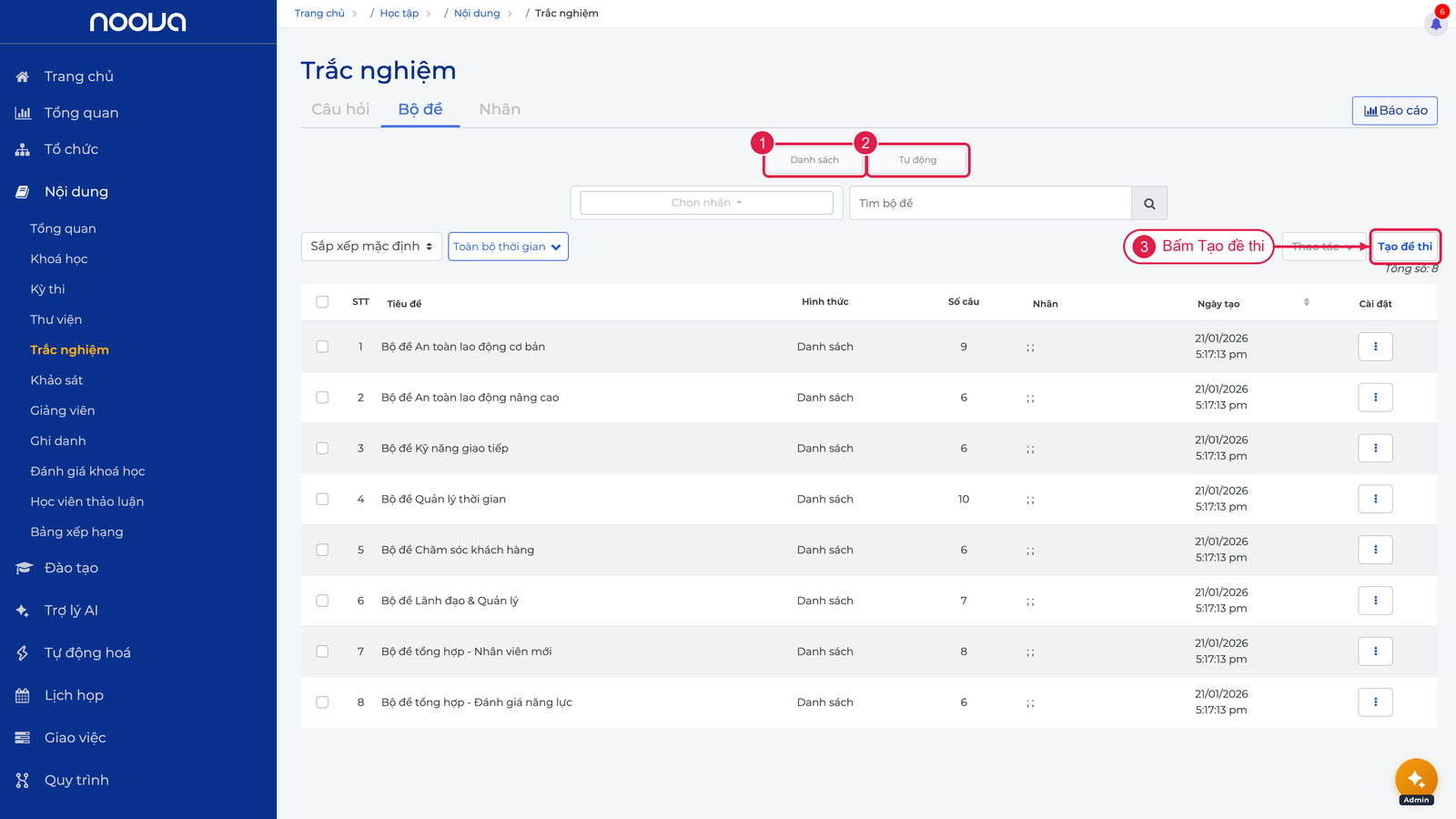The image size is (1456, 819).
Task: Click the Trang chủ home icon in sidebar
Action: pos(23,76)
